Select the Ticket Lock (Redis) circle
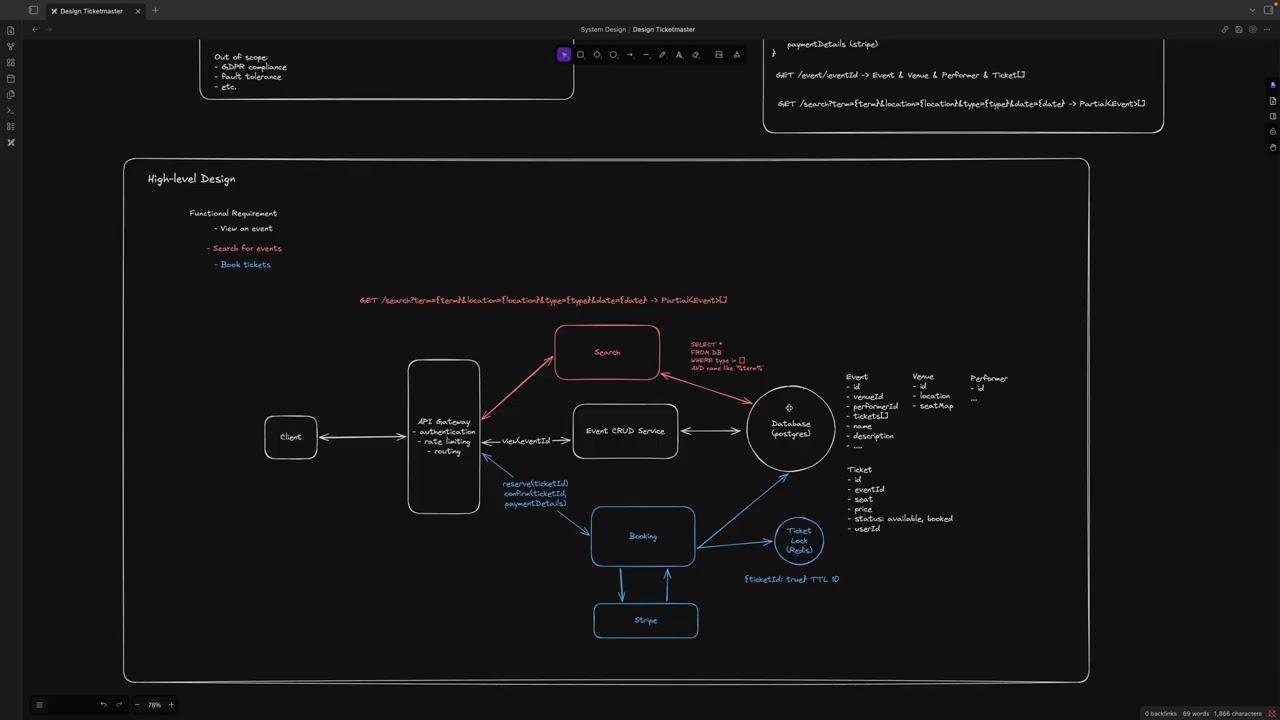This screenshot has height=720, width=1280. (x=799, y=541)
